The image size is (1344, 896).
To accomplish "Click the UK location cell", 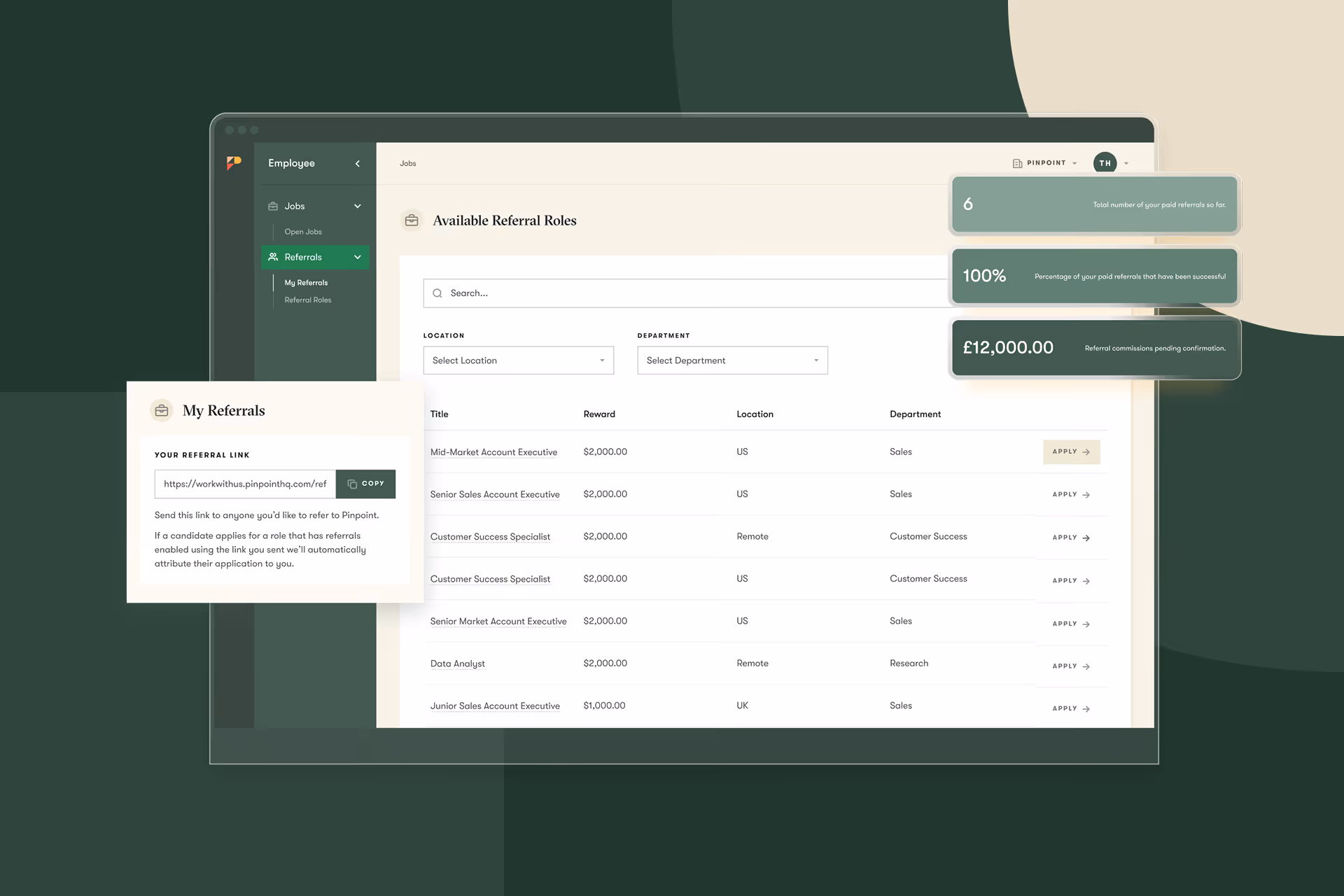I will [742, 706].
